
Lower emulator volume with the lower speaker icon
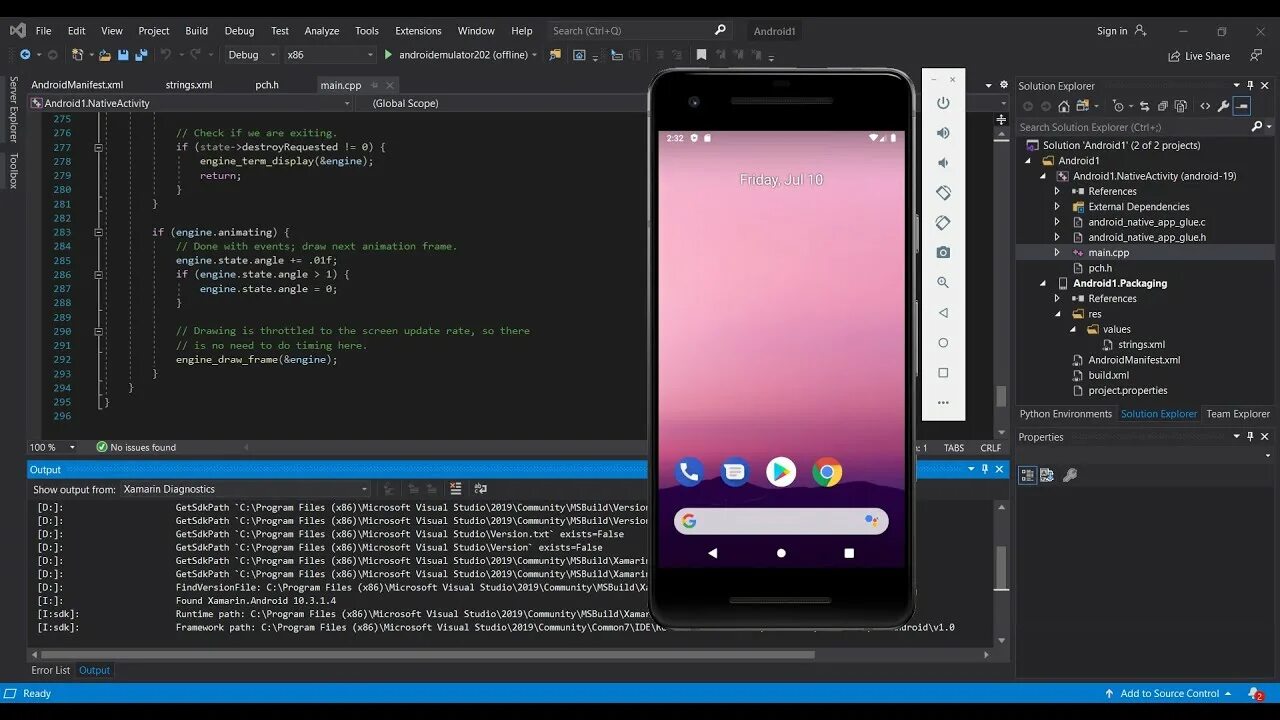pos(943,163)
